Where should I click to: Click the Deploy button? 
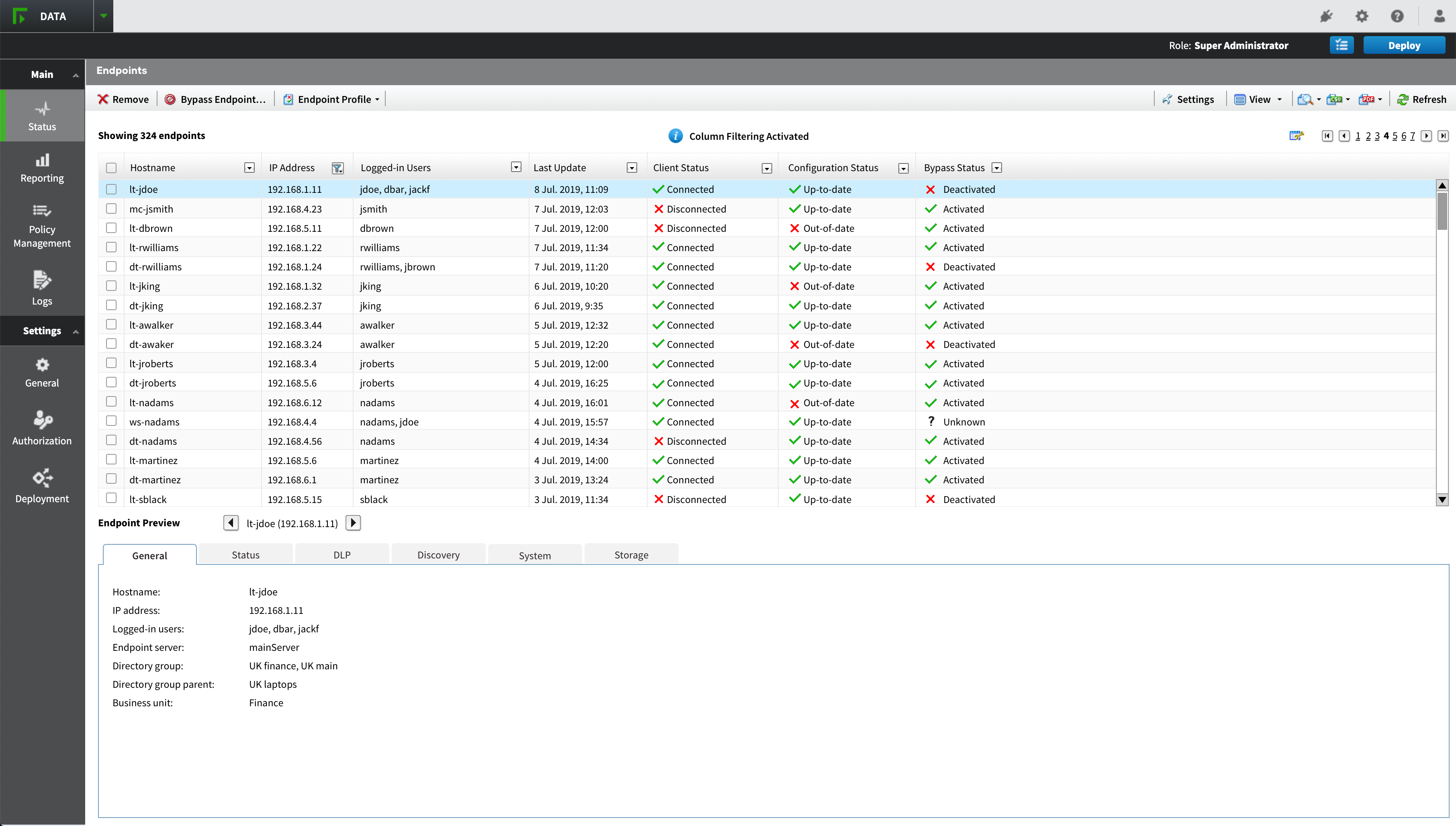click(1405, 45)
